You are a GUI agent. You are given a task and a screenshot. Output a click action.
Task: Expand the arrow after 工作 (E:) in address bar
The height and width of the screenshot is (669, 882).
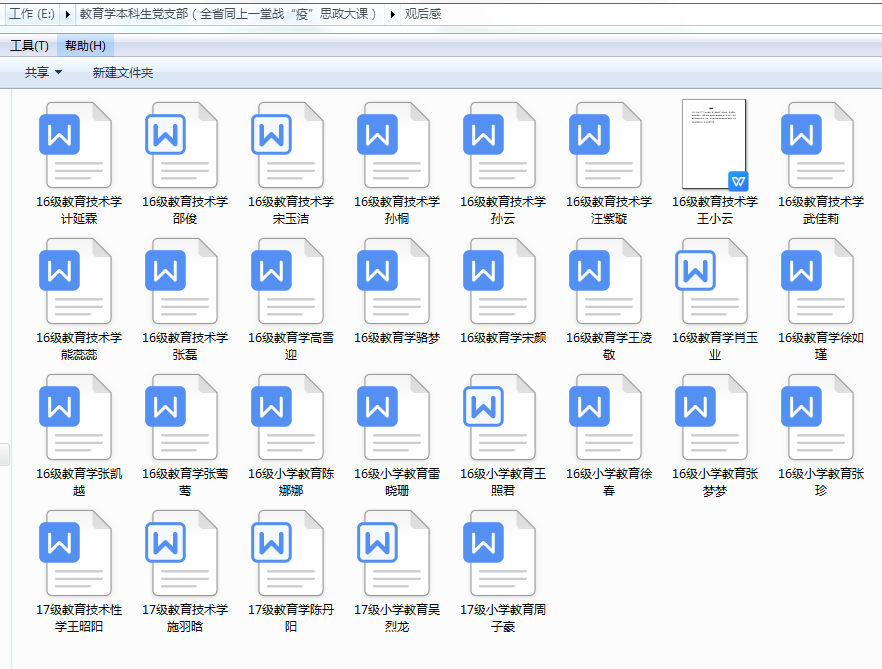click(x=67, y=14)
